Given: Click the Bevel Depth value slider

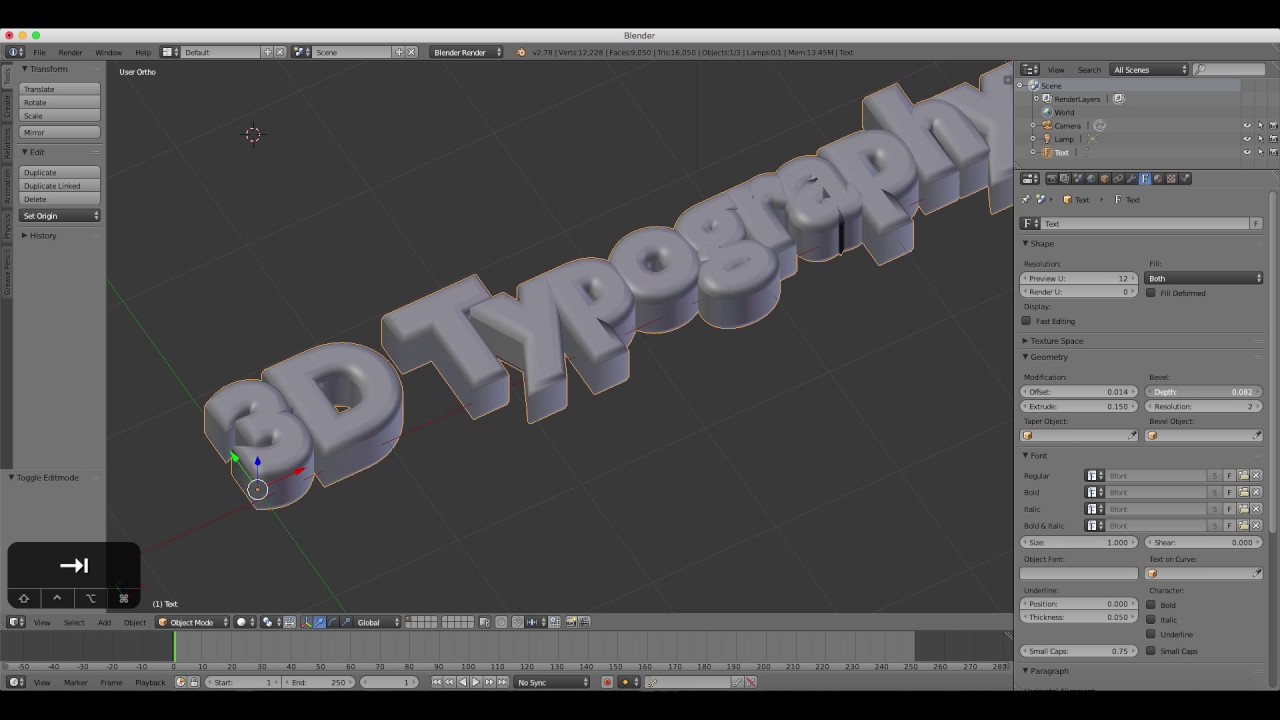Looking at the screenshot, I should click(1204, 392).
